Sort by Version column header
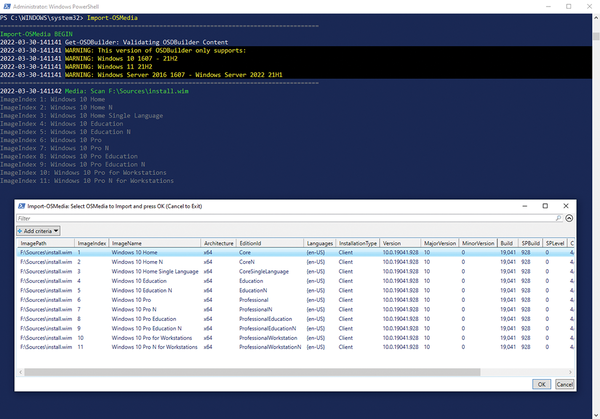This screenshot has height=419, width=600. coord(400,243)
